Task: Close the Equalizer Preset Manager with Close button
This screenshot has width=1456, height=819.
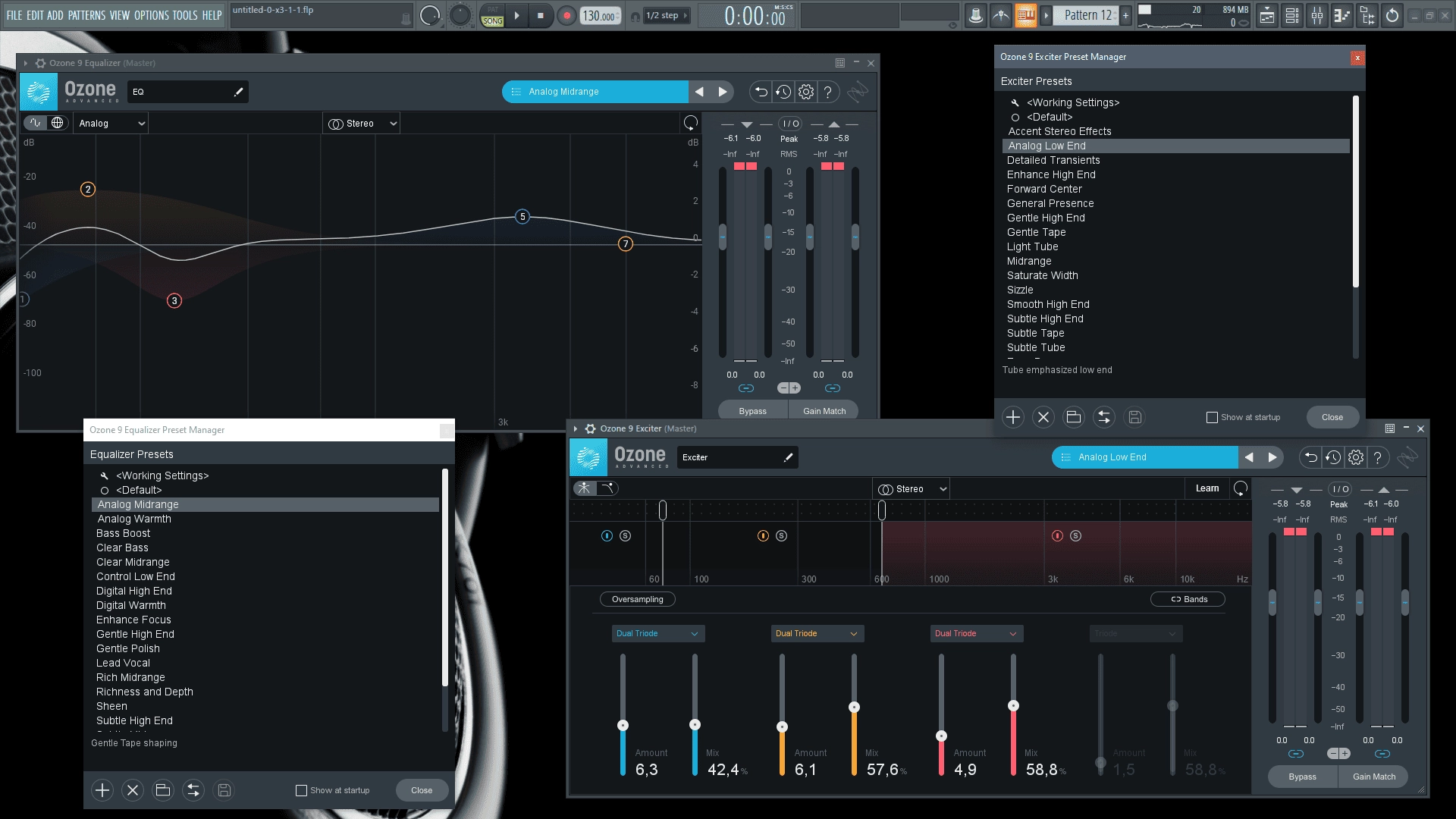Action: click(x=422, y=790)
